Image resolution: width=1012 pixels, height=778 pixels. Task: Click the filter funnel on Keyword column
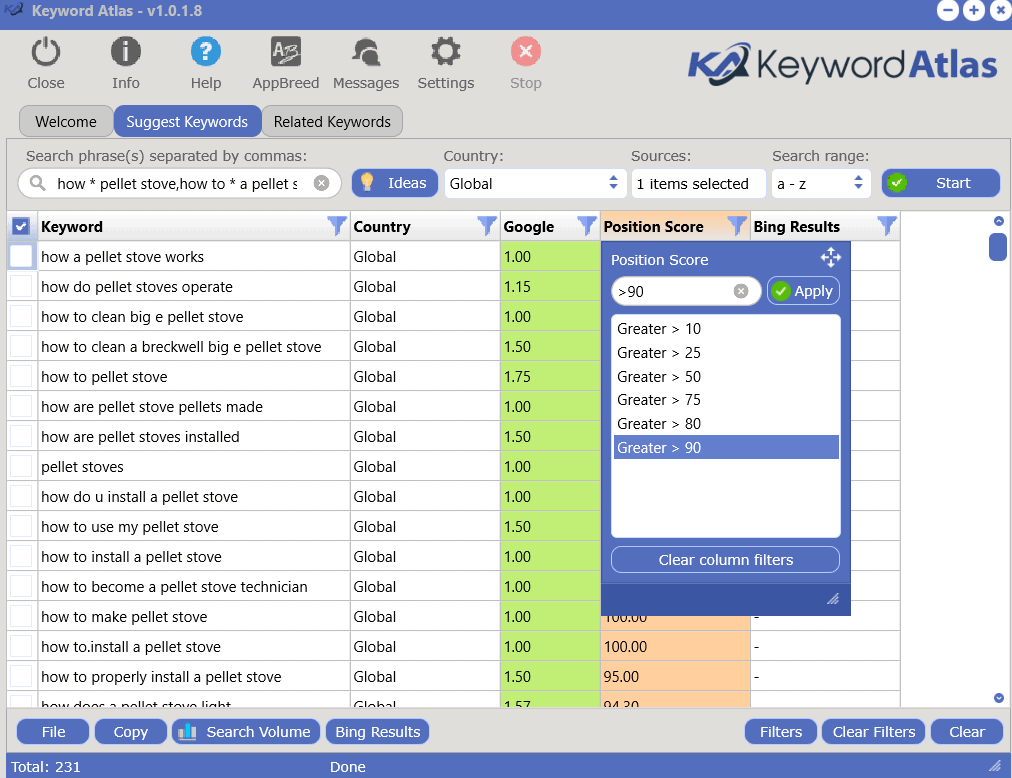click(x=337, y=227)
